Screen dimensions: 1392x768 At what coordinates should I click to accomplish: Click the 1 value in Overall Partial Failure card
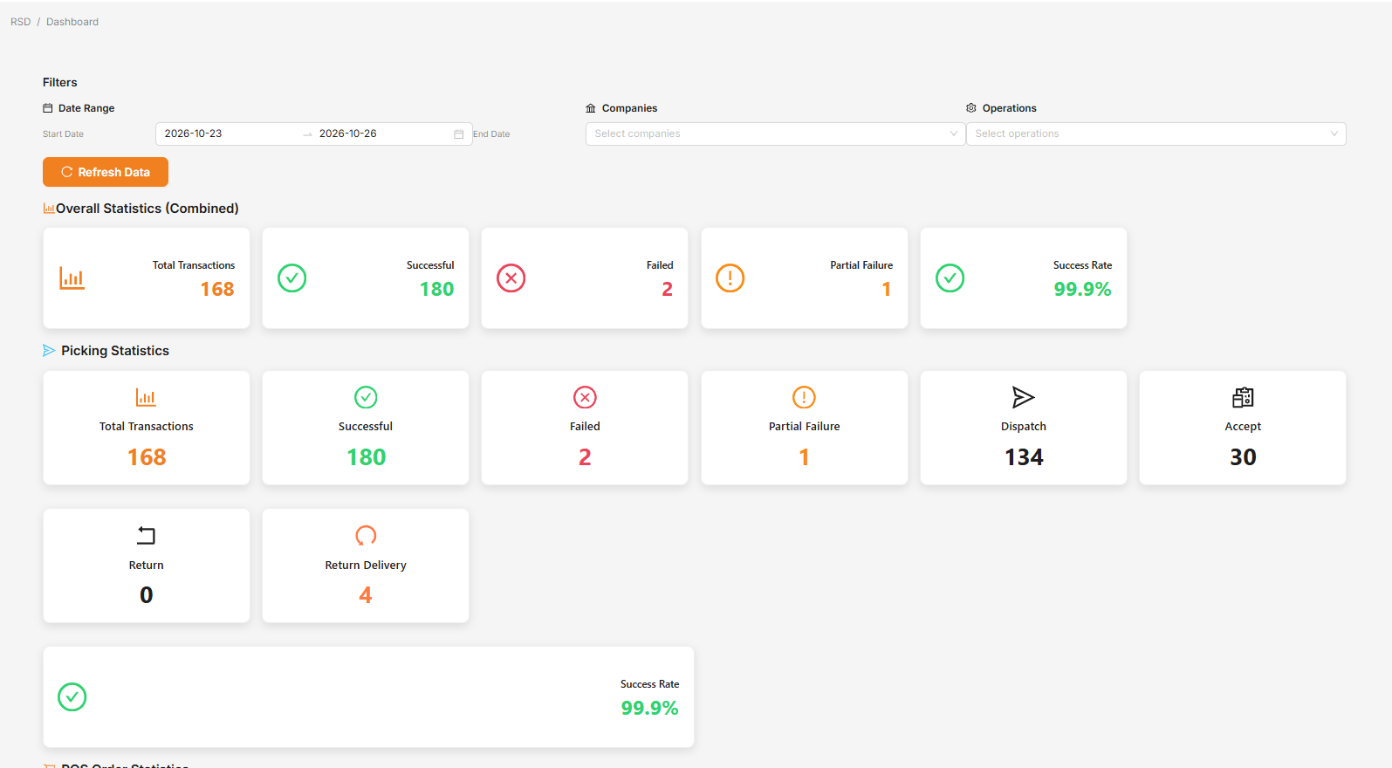tap(886, 289)
